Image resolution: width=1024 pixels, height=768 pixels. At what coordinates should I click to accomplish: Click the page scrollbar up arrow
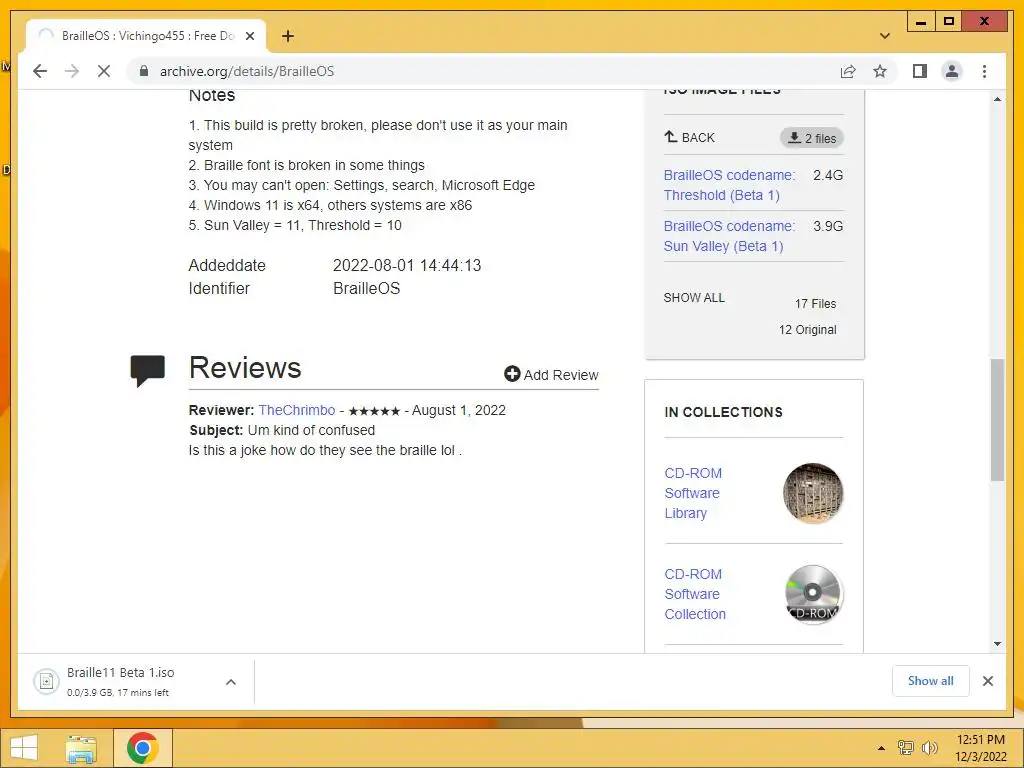pos(997,99)
